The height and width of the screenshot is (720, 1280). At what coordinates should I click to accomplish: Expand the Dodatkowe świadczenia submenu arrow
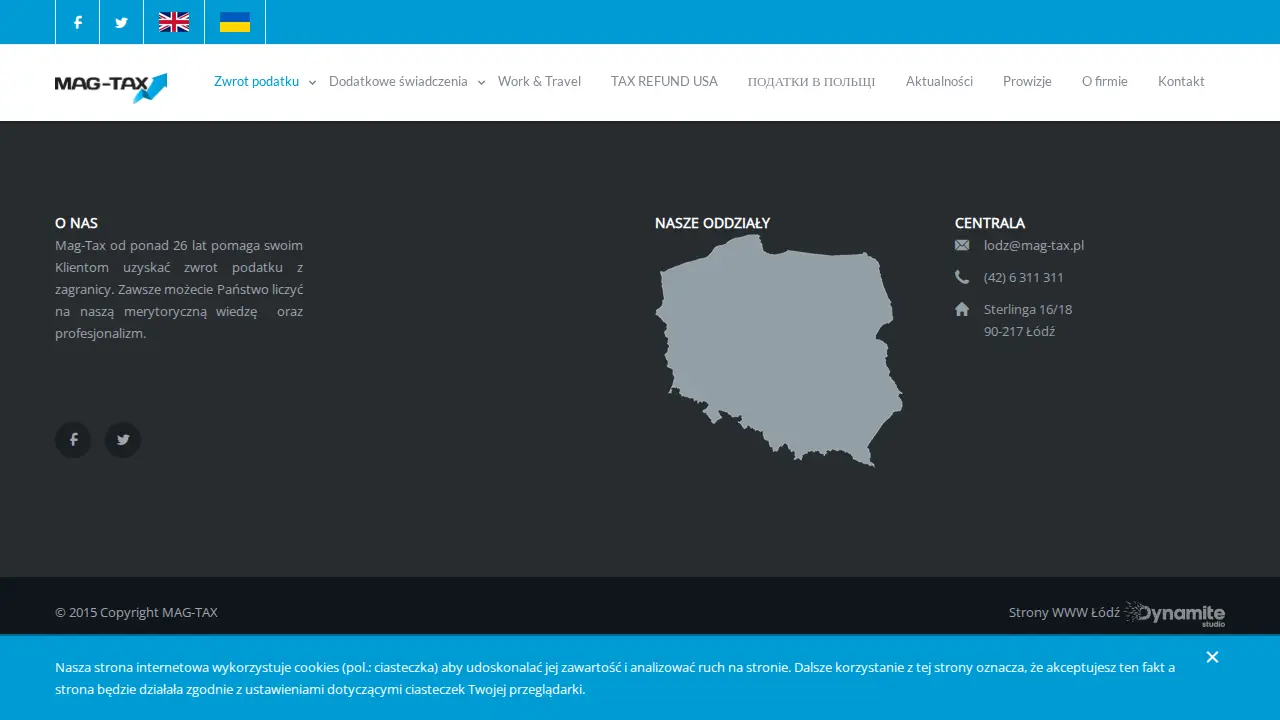click(x=481, y=82)
